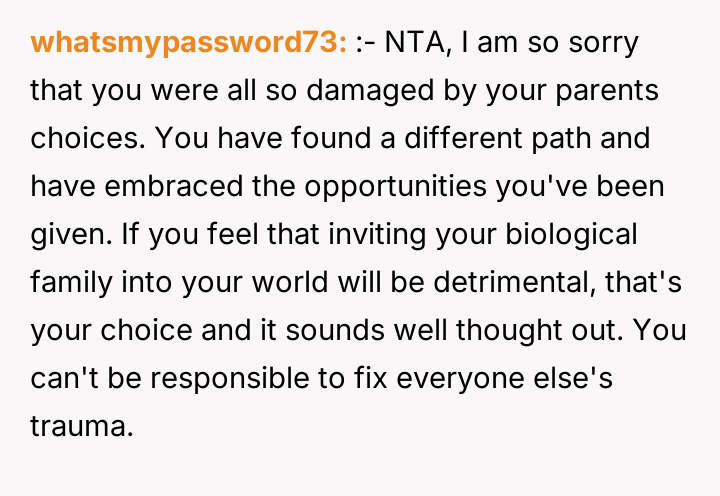Click the word "given." in the comment

(66, 232)
